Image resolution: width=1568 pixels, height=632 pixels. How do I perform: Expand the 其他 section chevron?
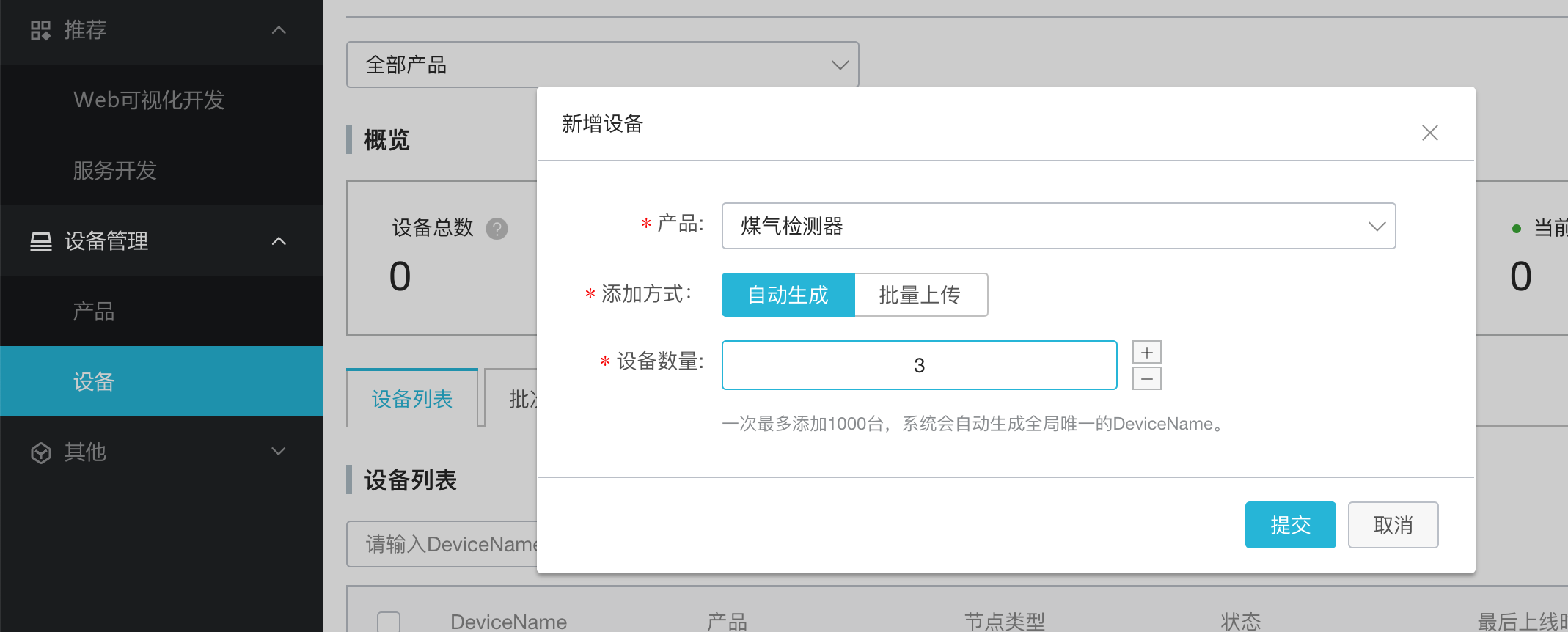[279, 452]
